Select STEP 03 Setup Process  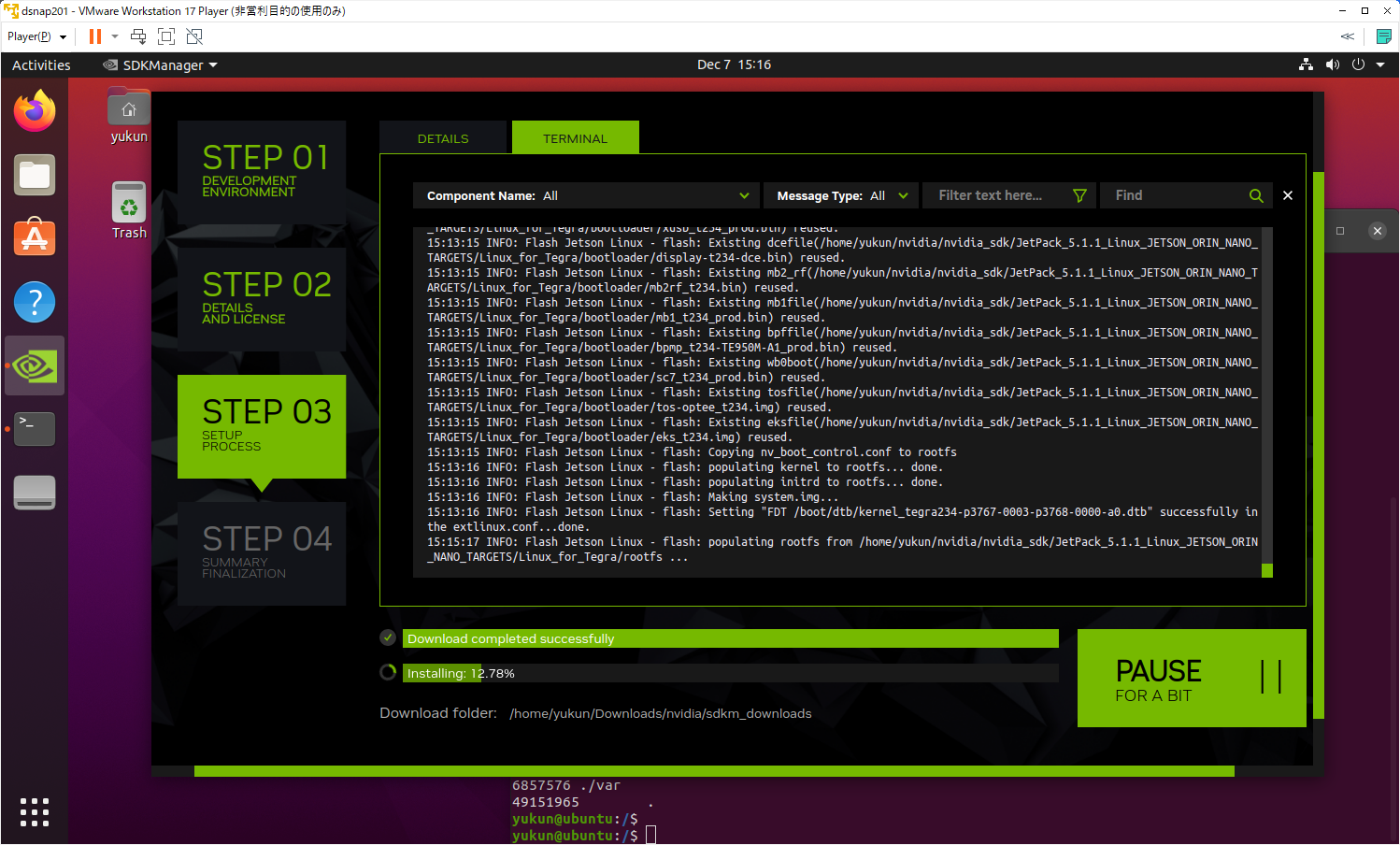[262, 426]
